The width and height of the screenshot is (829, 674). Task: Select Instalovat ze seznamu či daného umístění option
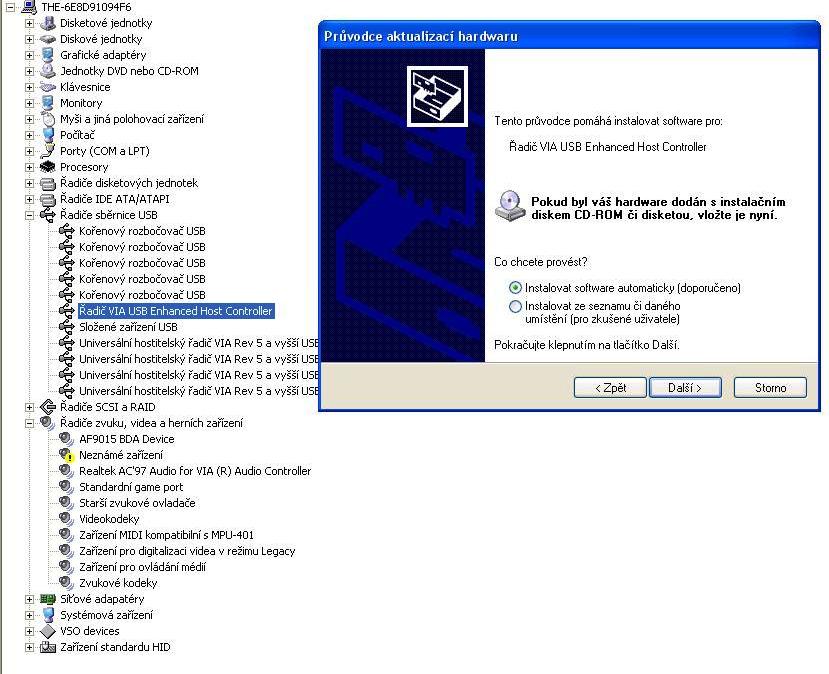(515, 306)
